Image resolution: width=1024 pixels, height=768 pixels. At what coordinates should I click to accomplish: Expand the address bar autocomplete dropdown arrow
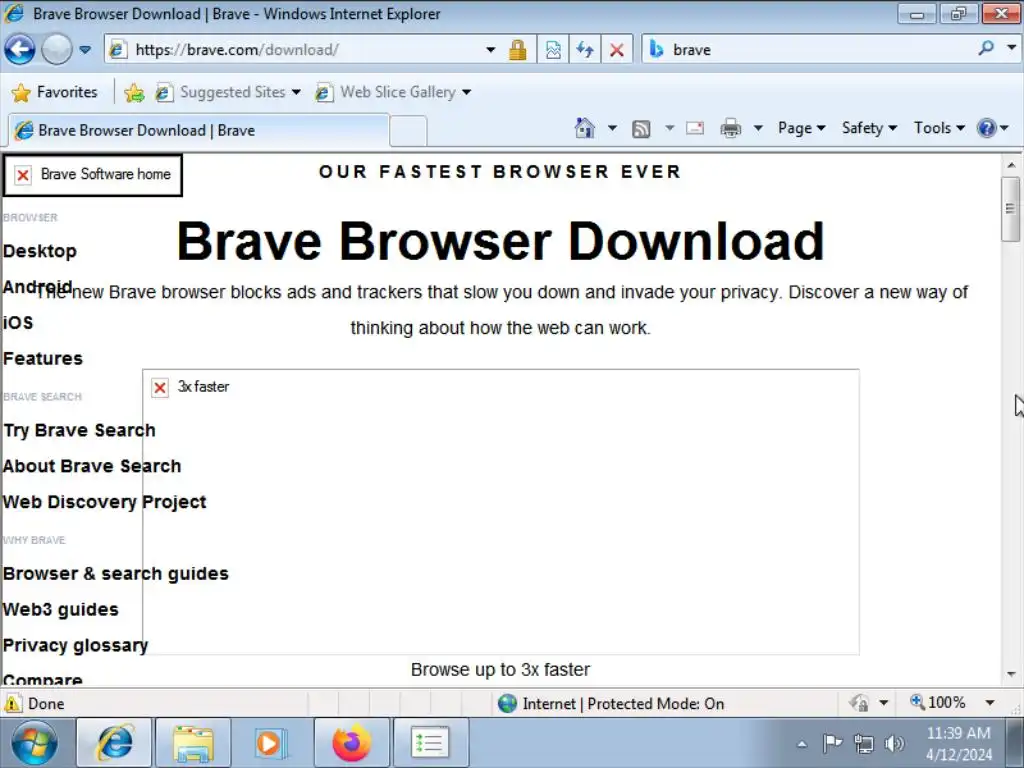(x=490, y=50)
